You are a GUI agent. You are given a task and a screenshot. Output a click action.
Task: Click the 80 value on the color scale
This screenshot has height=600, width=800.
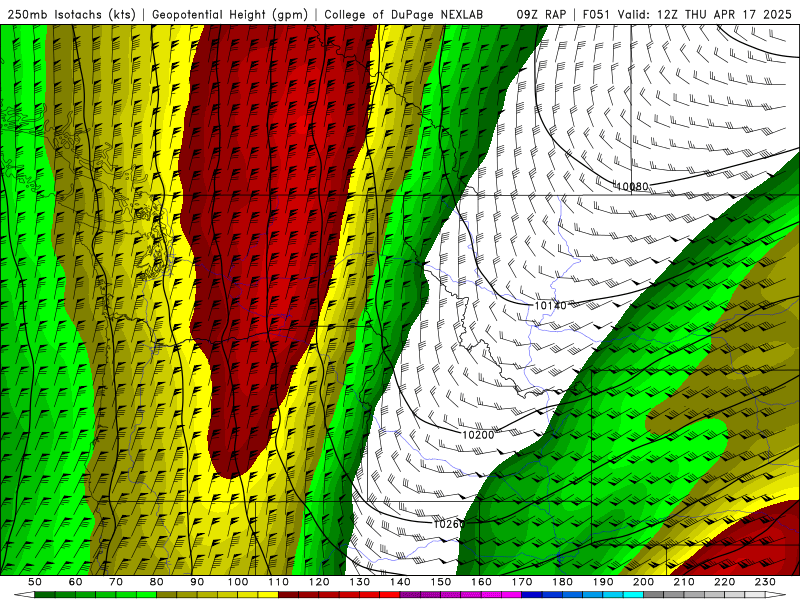(157, 582)
